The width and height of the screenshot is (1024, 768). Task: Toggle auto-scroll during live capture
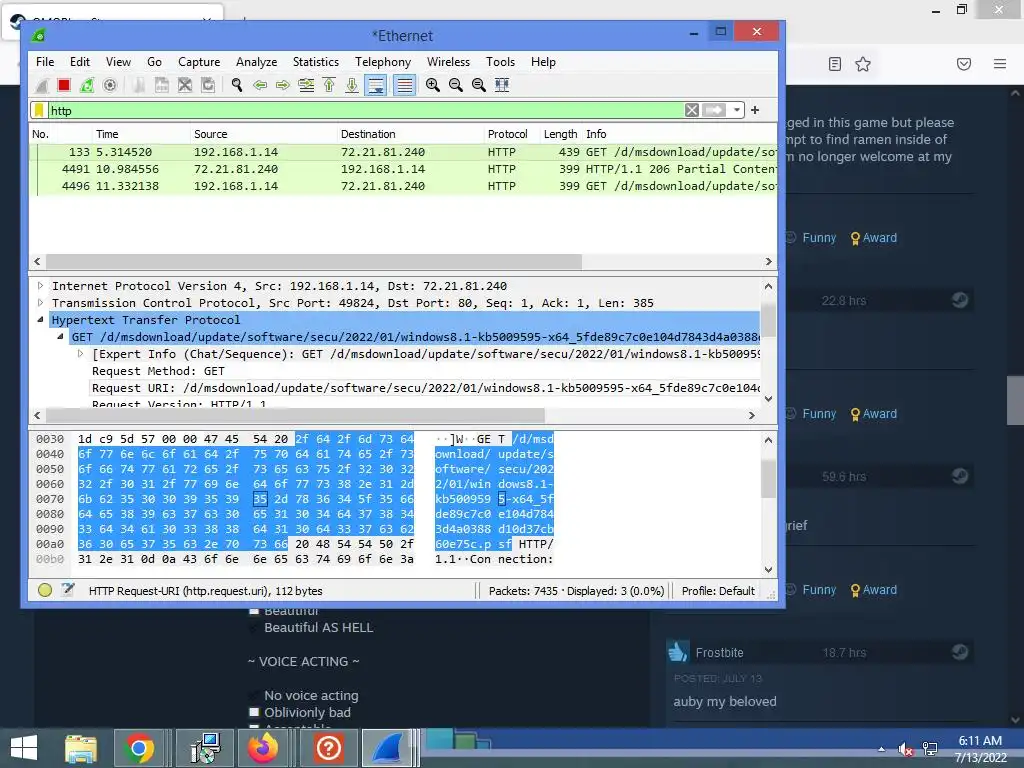click(376, 85)
